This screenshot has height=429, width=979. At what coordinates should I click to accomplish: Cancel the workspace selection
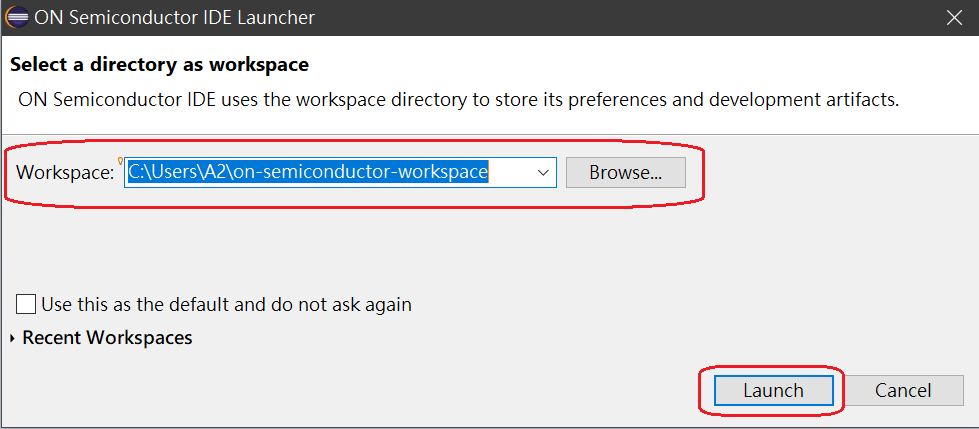(903, 390)
